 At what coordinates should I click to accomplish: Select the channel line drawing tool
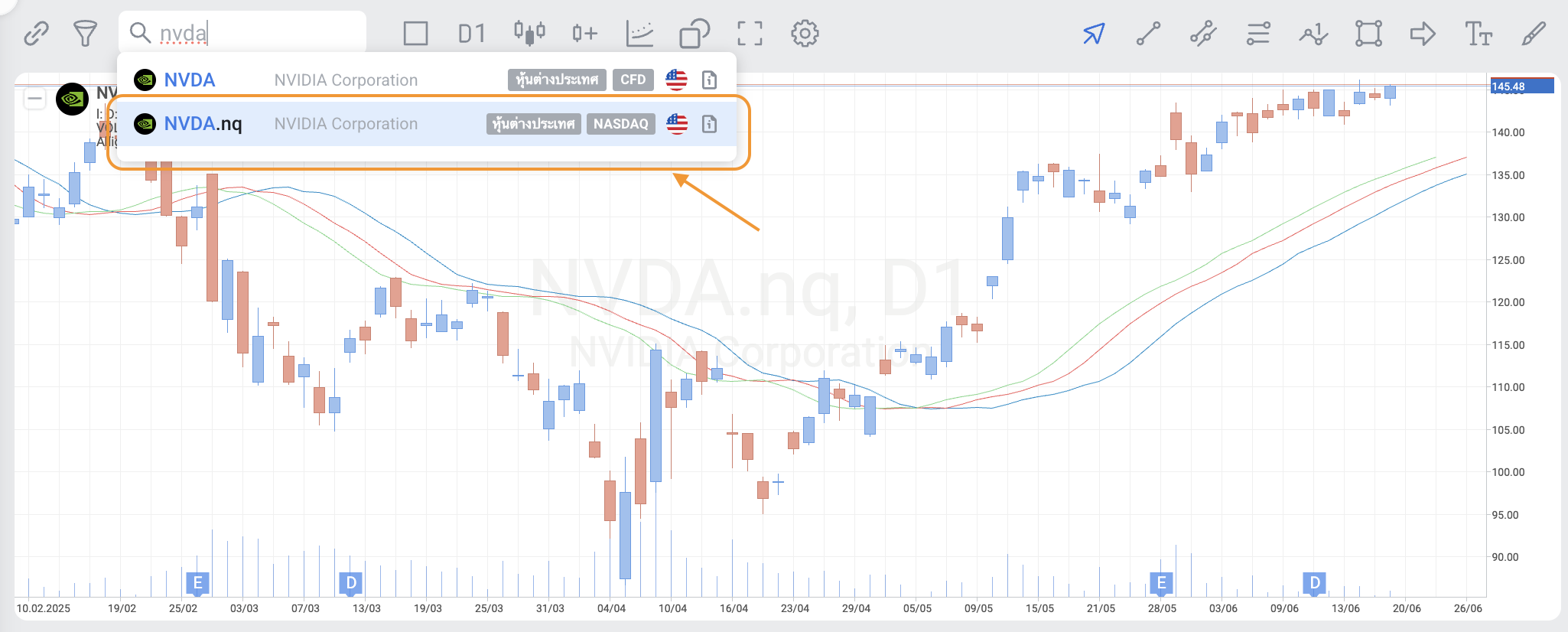coord(1203,34)
